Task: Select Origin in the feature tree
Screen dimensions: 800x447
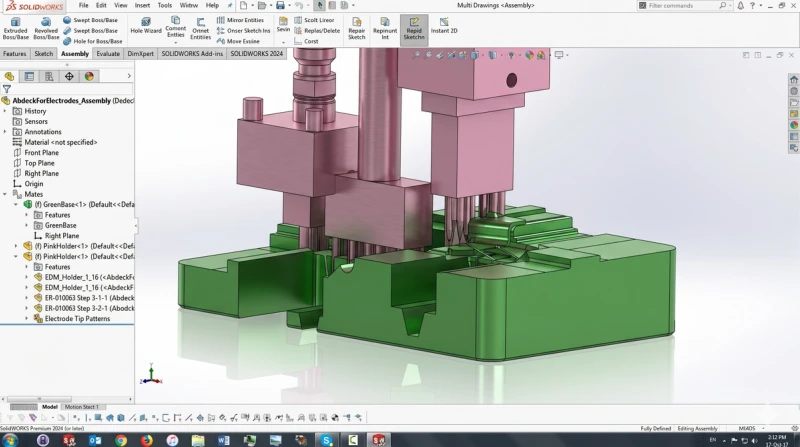Action: (x=34, y=184)
